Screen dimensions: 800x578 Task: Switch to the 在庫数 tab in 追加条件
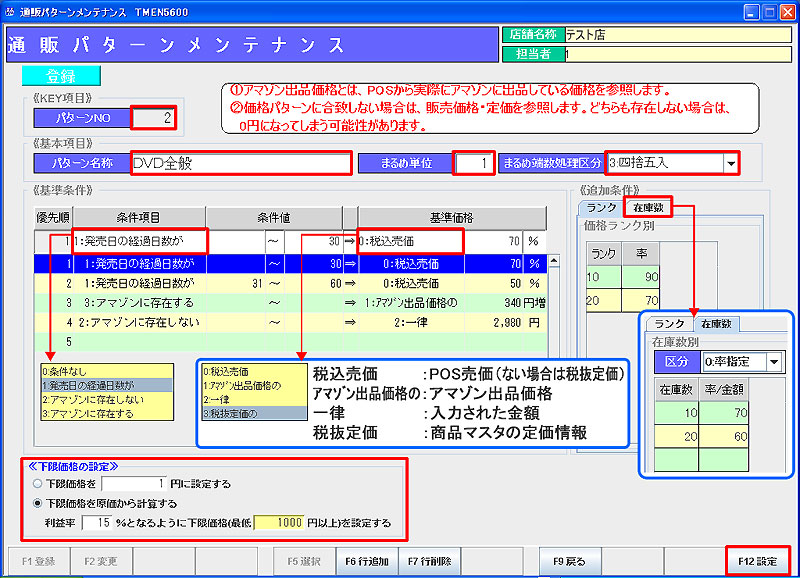tap(646, 207)
